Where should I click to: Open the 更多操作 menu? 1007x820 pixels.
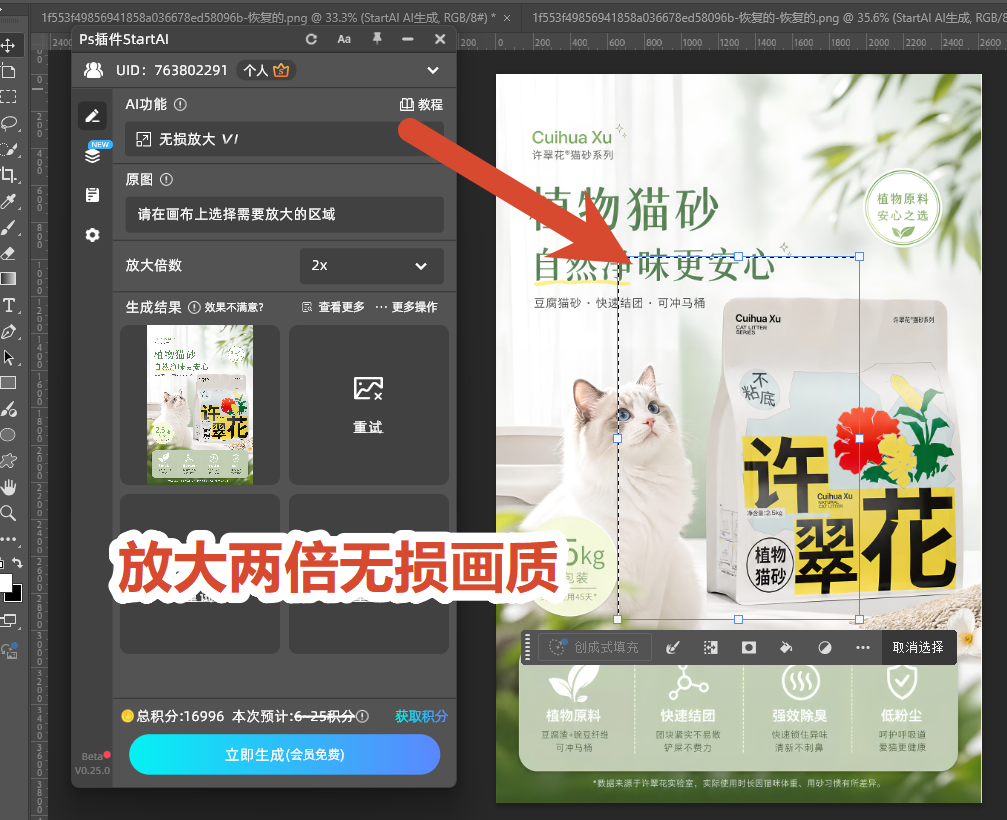coord(407,307)
